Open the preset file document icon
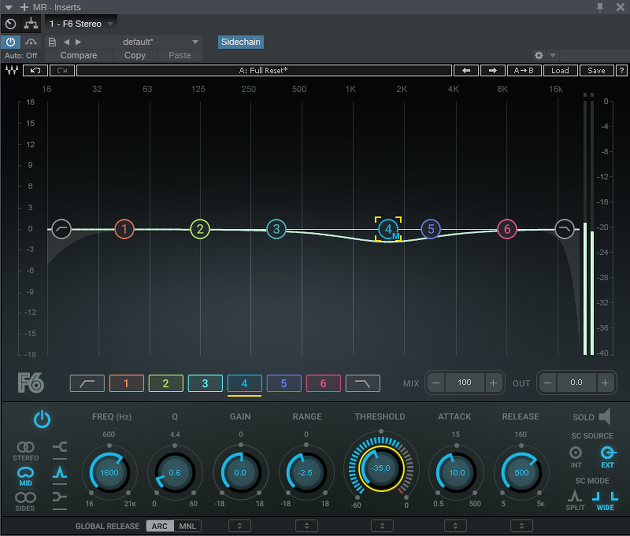This screenshot has width=630, height=536. point(52,42)
